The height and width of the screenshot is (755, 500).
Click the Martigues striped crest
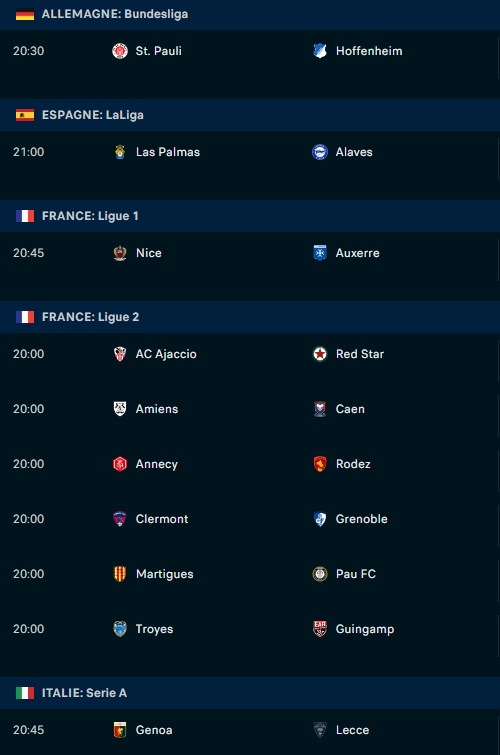pyautogui.click(x=120, y=574)
